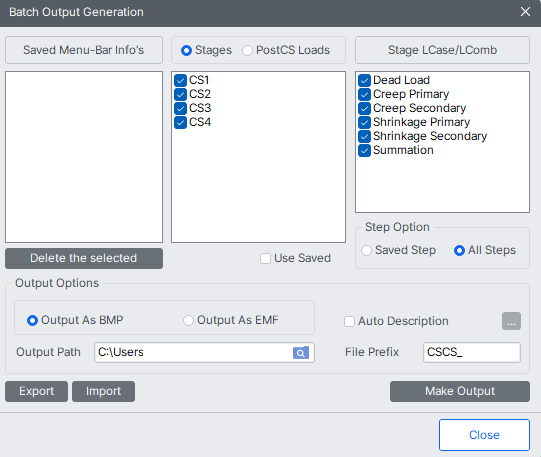The image size is (541, 457).
Task: Choose the Saved Step radio option
Action: coord(366,250)
